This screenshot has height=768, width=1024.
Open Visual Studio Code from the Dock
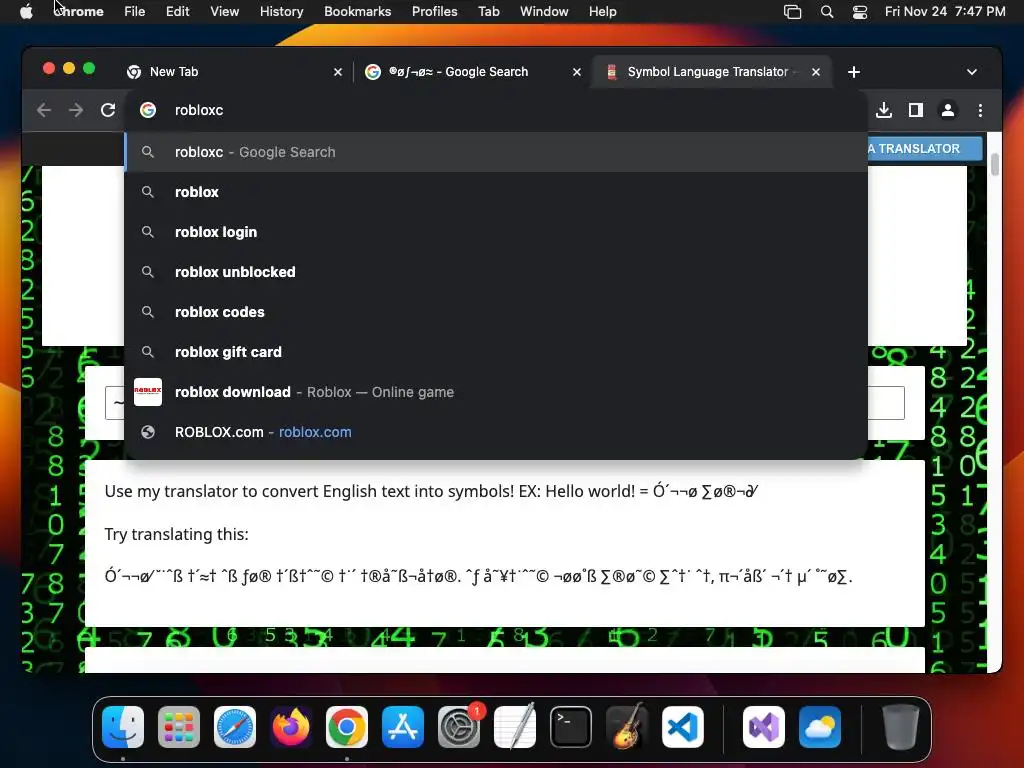click(683, 727)
